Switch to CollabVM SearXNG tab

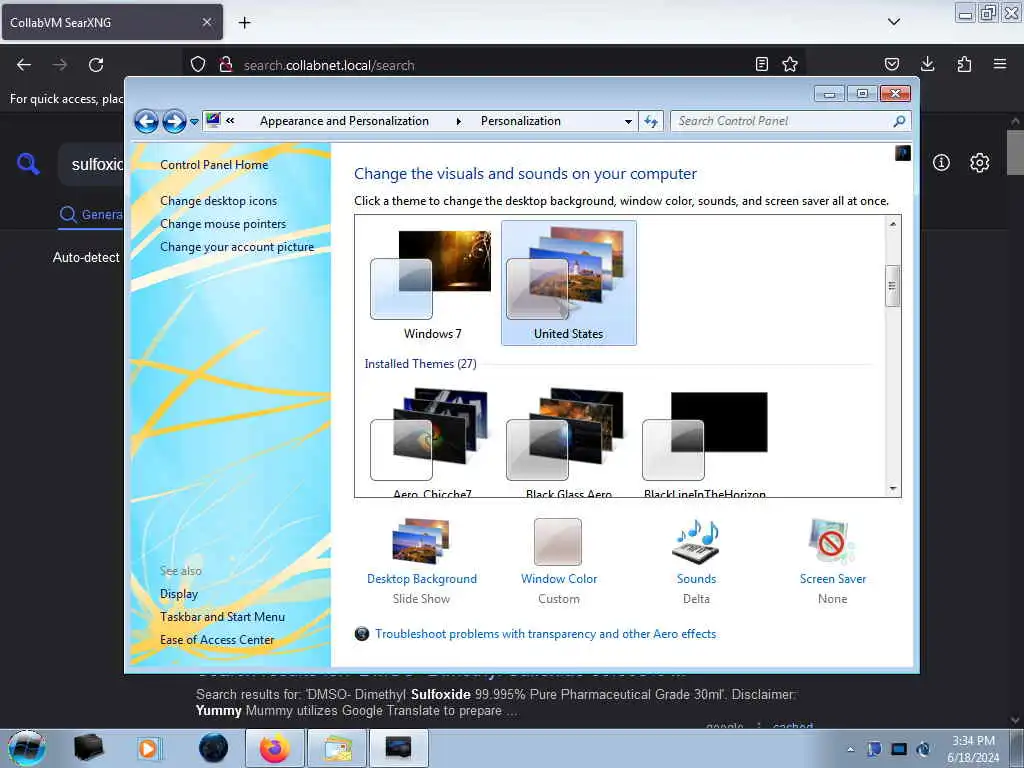point(112,22)
